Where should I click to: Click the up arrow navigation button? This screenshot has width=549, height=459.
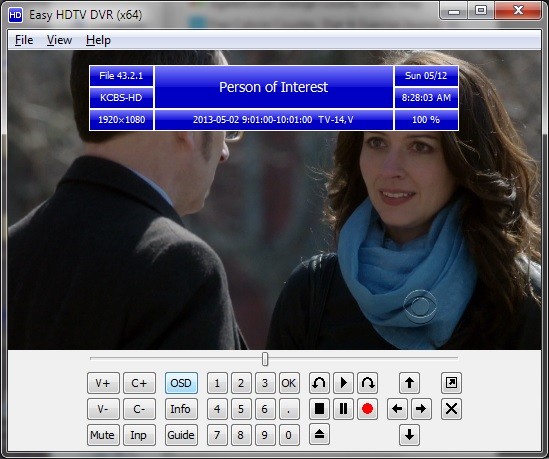pyautogui.click(x=409, y=383)
